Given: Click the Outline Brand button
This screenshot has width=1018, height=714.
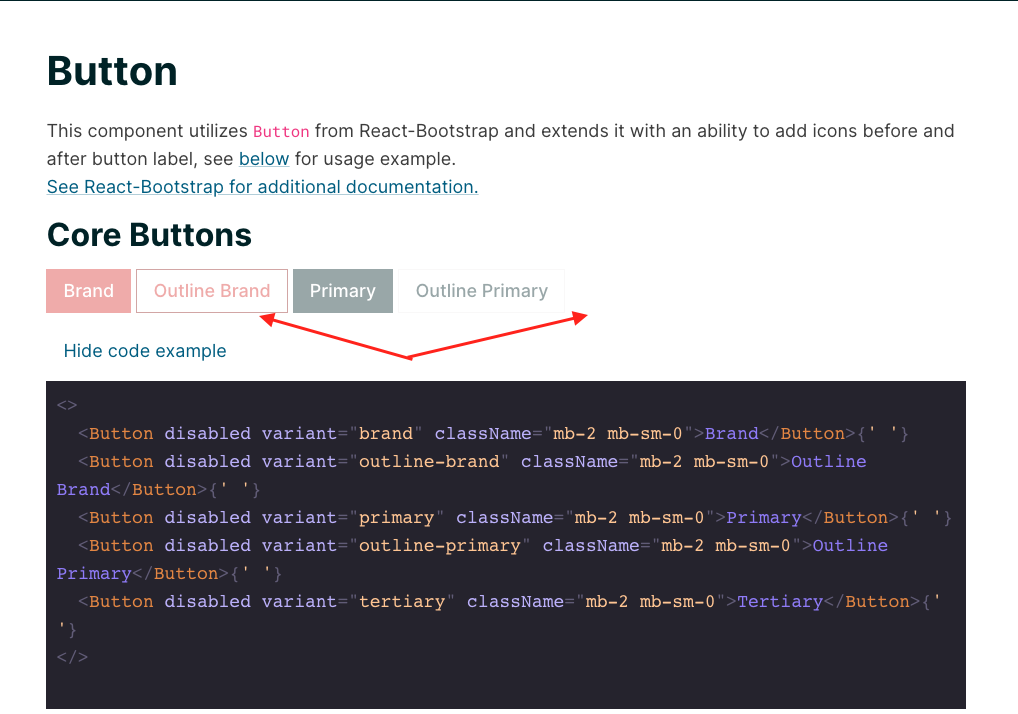Looking at the screenshot, I should tap(212, 291).
